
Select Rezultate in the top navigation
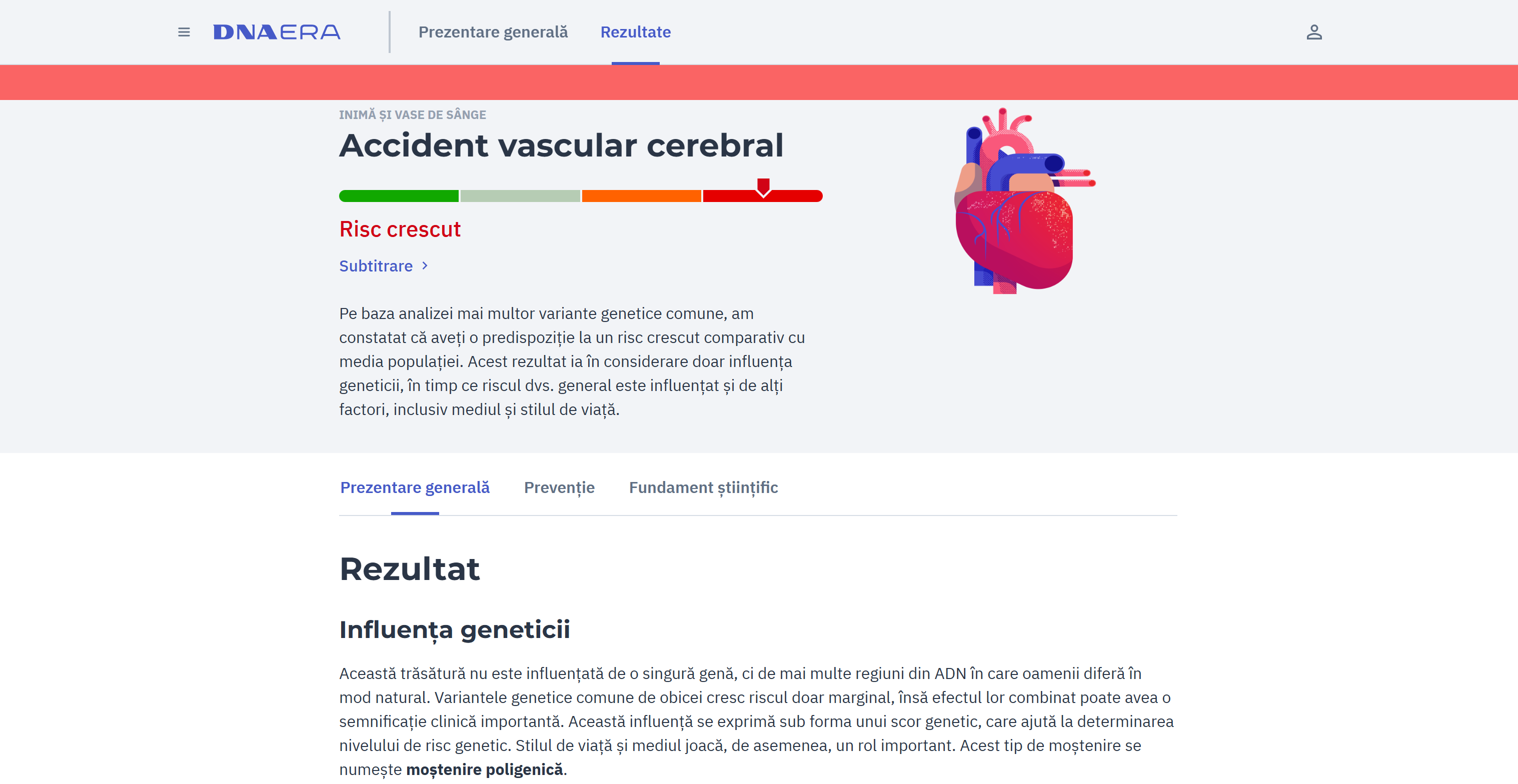[635, 32]
